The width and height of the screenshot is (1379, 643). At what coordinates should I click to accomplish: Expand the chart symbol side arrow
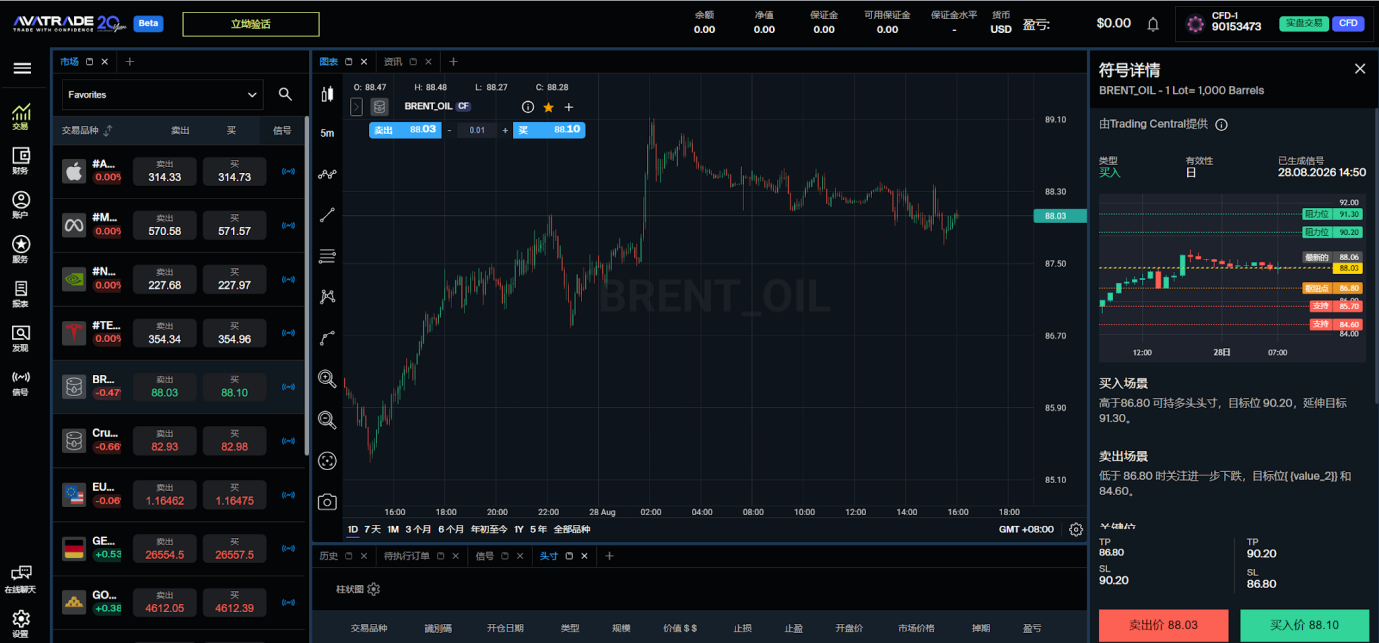(x=356, y=107)
